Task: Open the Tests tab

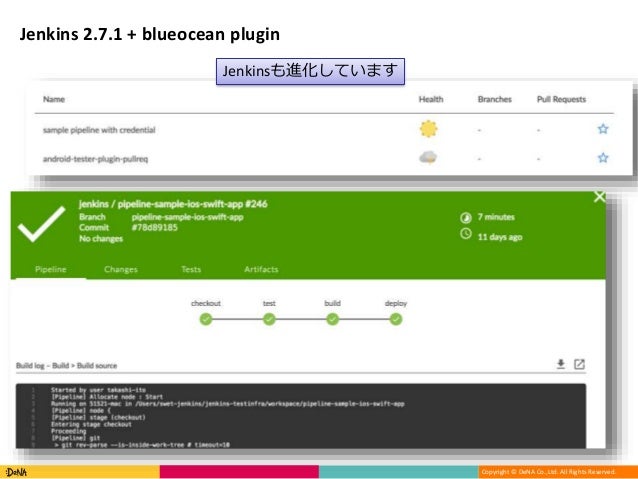Action: [x=191, y=269]
